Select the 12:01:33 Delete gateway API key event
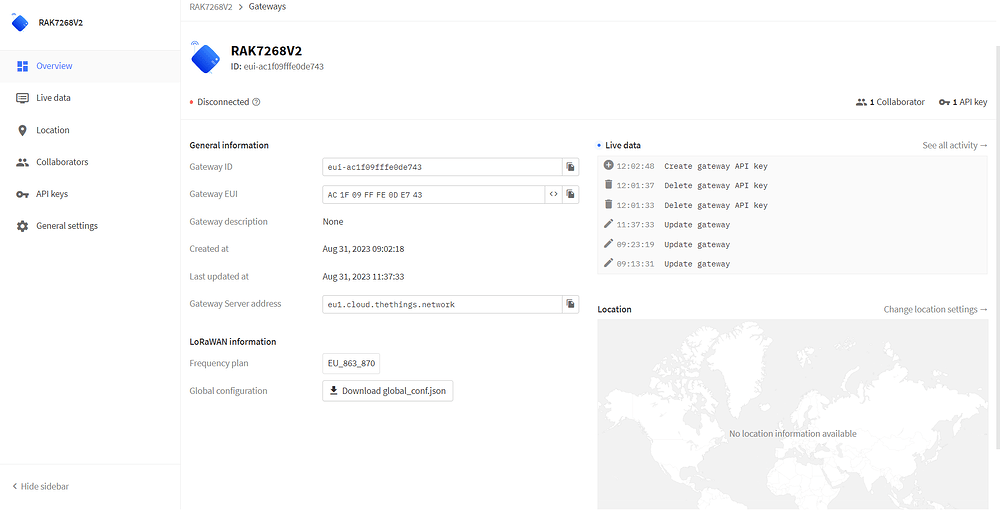Screen dimensions: 1000x524 coord(792,205)
